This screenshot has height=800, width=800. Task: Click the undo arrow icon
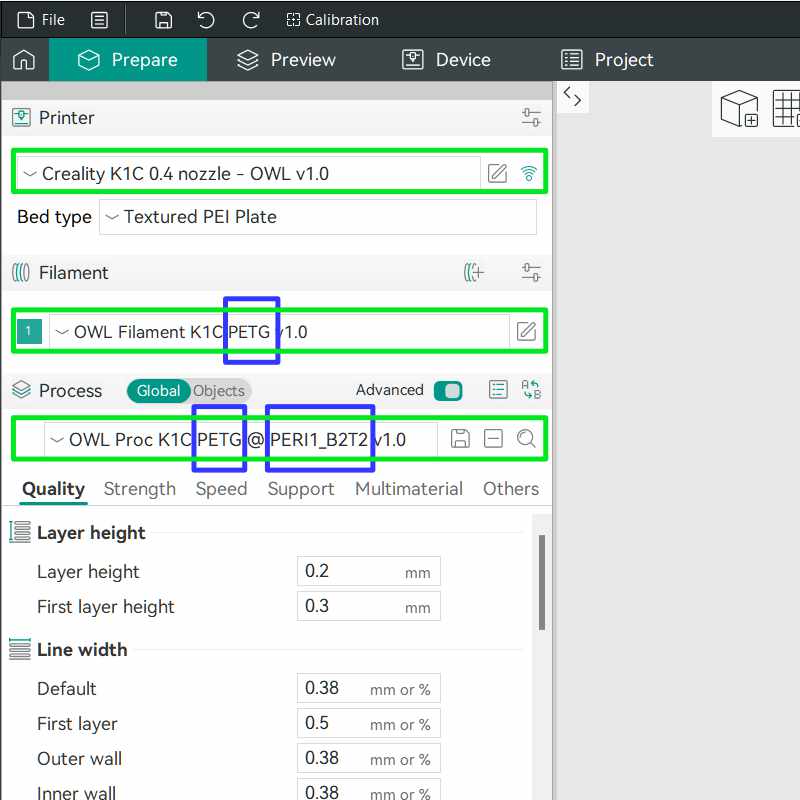(x=206, y=20)
